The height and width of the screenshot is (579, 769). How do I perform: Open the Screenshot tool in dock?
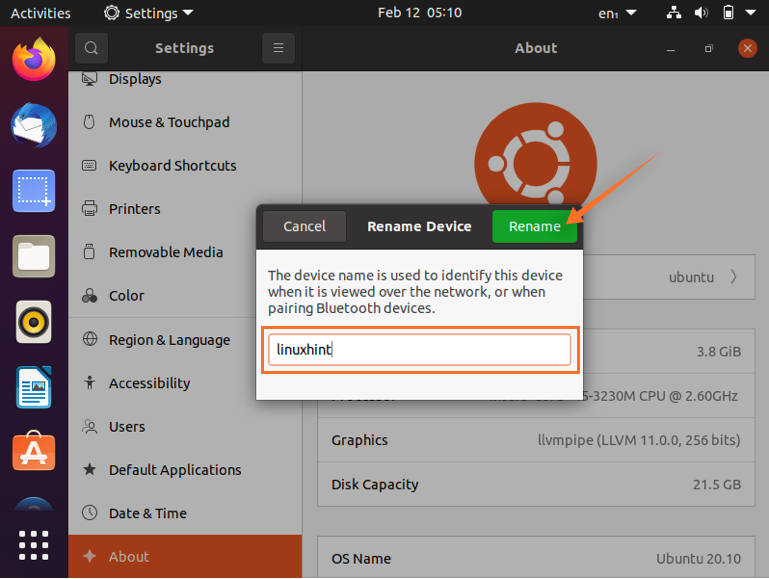pos(33,191)
